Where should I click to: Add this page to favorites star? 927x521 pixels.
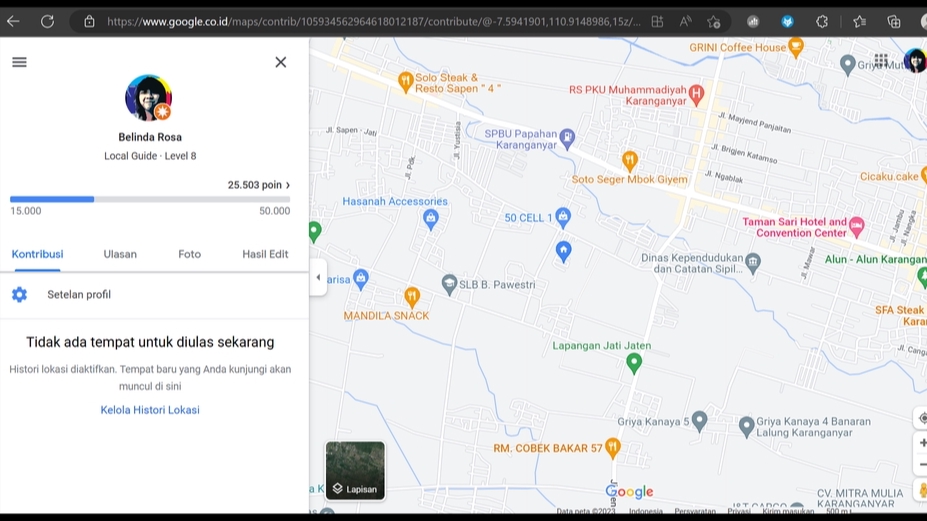tap(714, 22)
